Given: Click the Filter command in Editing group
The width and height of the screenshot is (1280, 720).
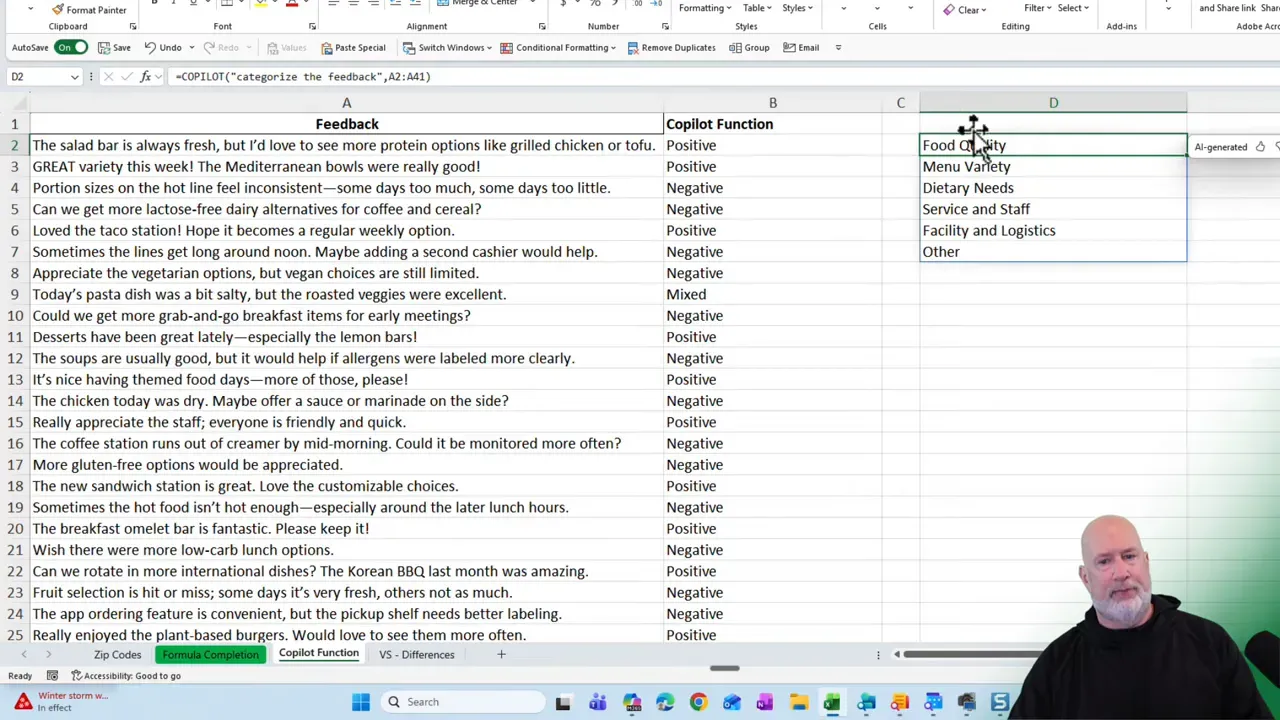Looking at the screenshot, I should pyautogui.click(x=1034, y=8).
